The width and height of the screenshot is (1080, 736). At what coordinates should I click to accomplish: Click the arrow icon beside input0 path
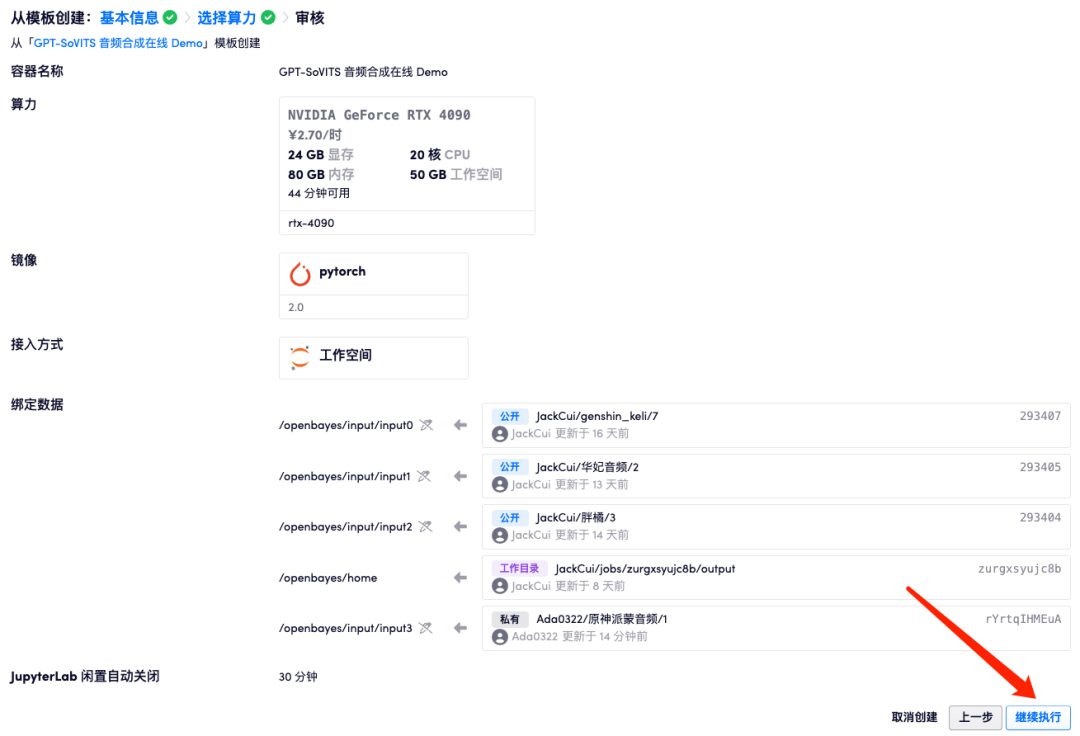coord(460,425)
